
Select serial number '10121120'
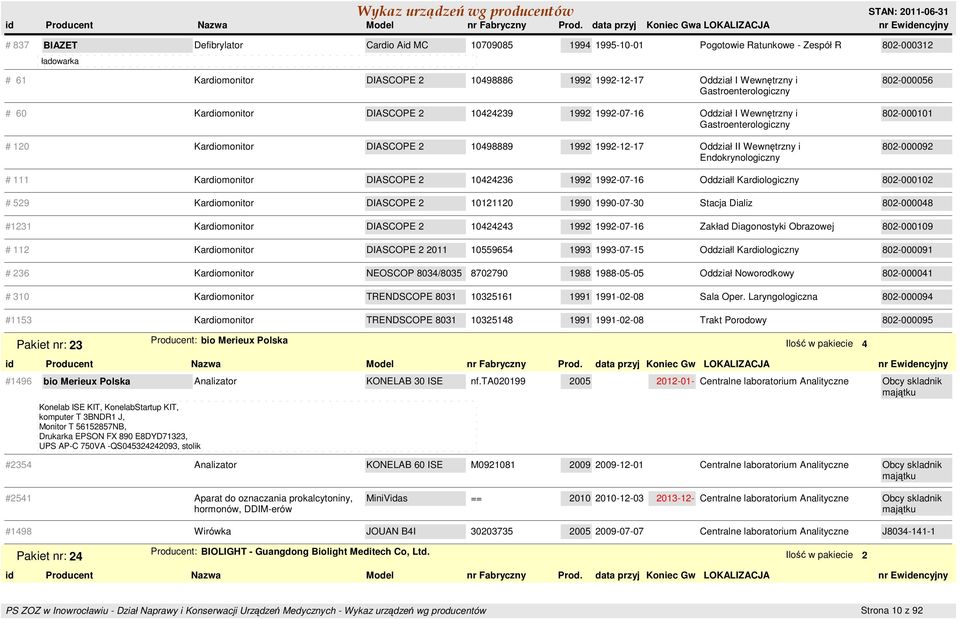(x=492, y=203)
